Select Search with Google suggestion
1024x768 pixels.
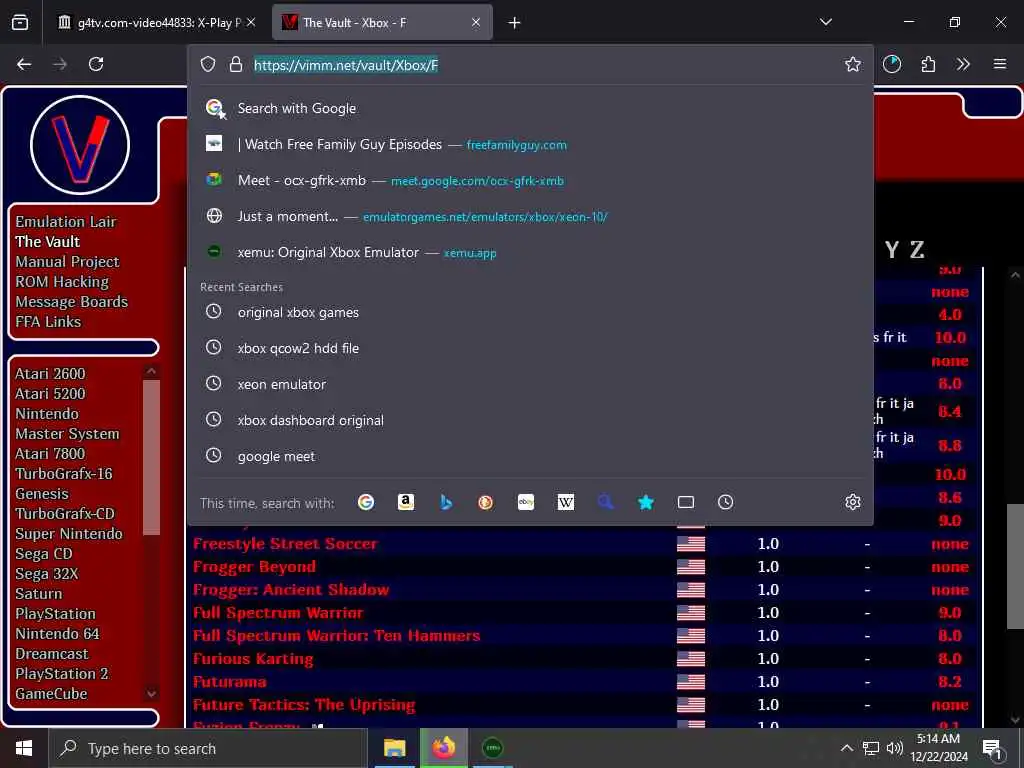[x=530, y=108]
